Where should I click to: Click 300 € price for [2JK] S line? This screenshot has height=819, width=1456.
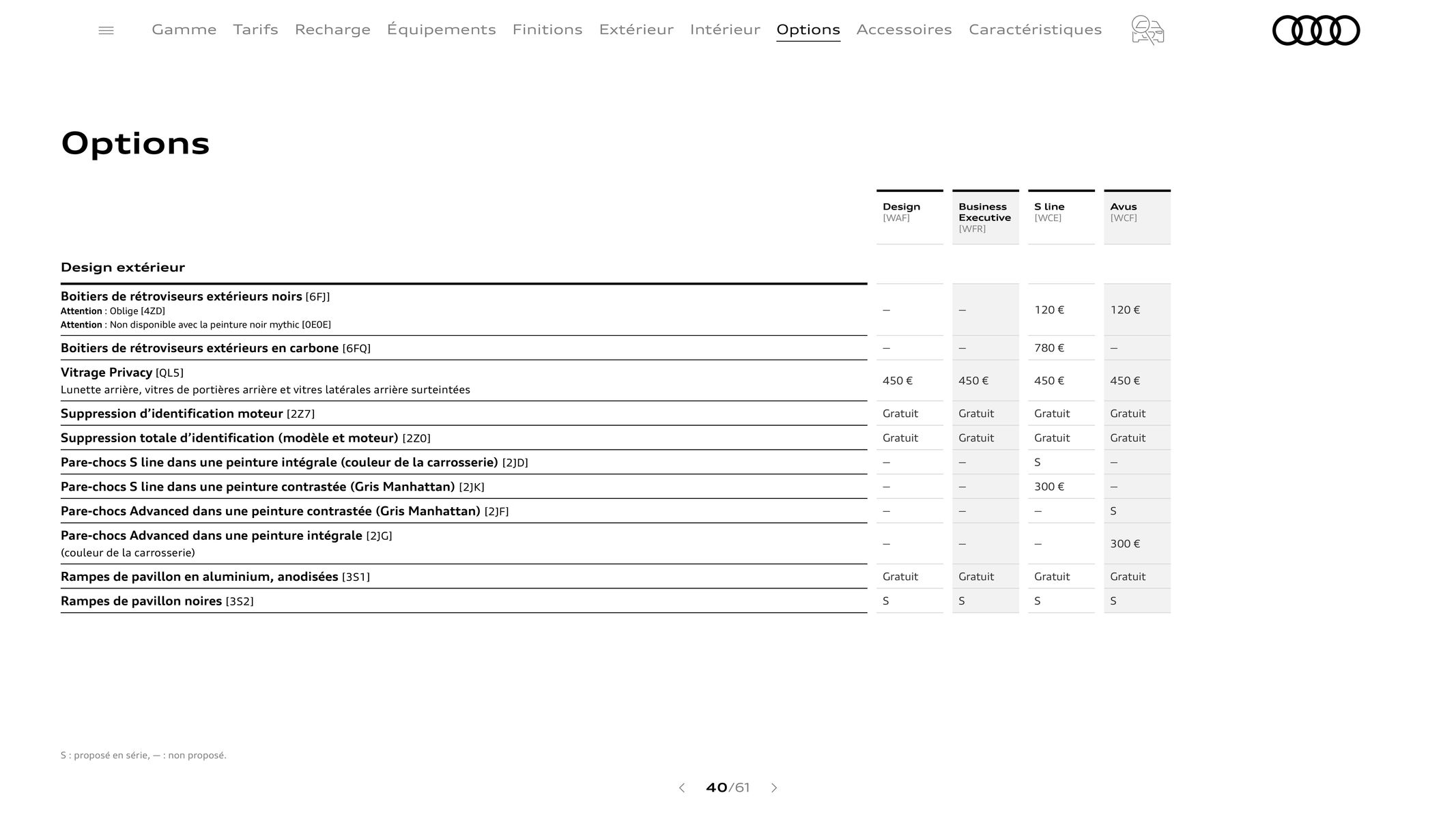click(x=1049, y=487)
